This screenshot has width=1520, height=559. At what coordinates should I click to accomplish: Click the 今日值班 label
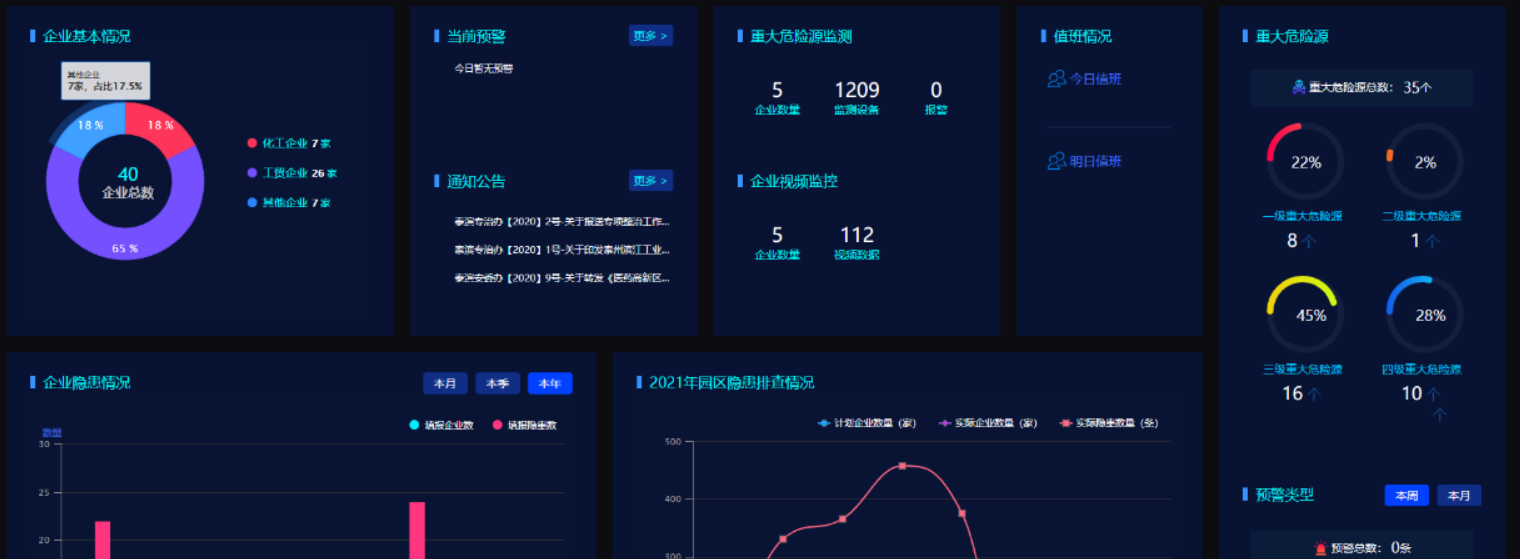pyautogui.click(x=1096, y=79)
